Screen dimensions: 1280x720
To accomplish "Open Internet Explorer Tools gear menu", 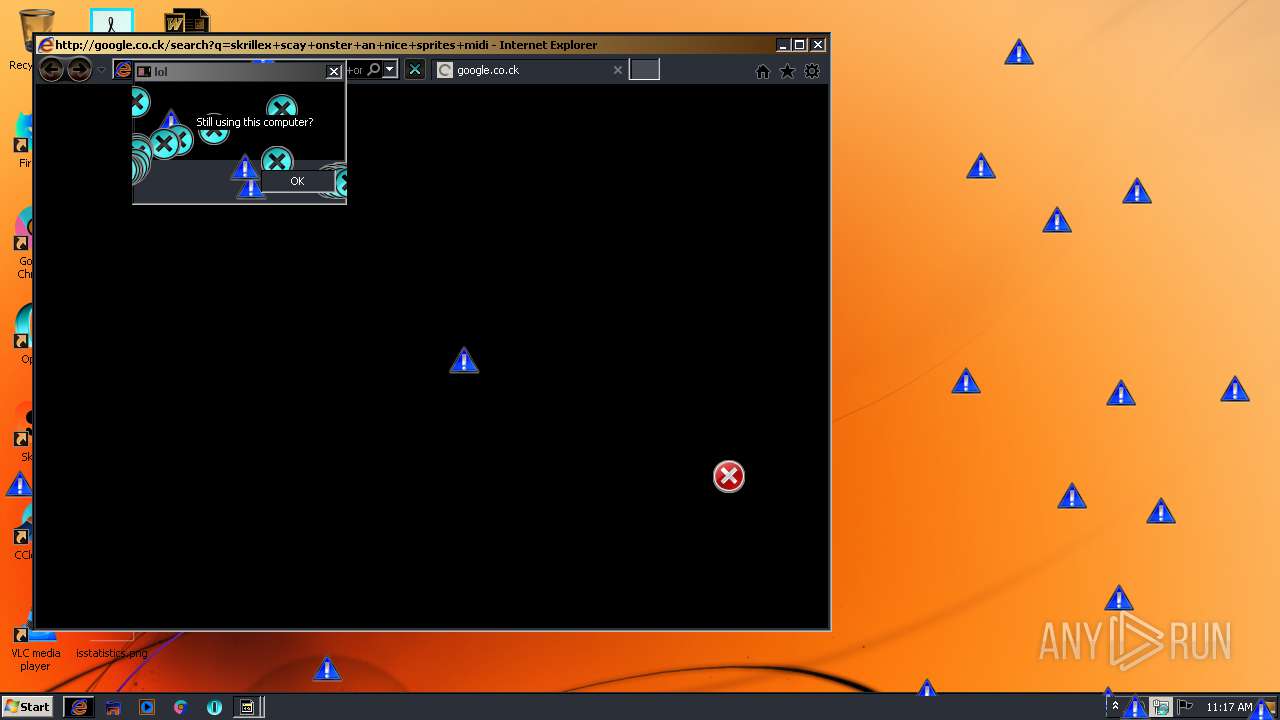I will [x=812, y=71].
